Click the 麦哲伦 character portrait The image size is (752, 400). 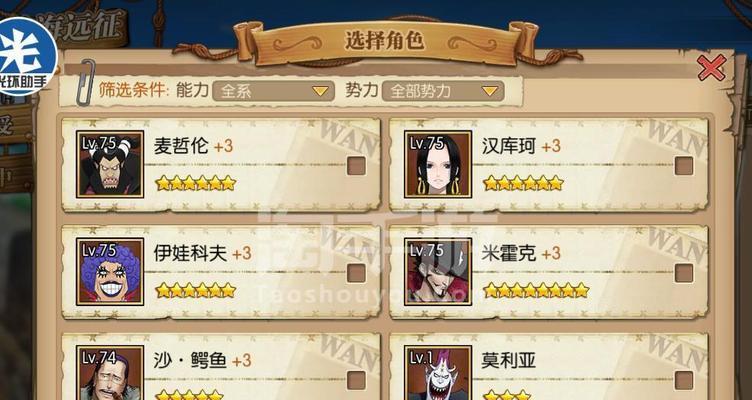point(110,164)
